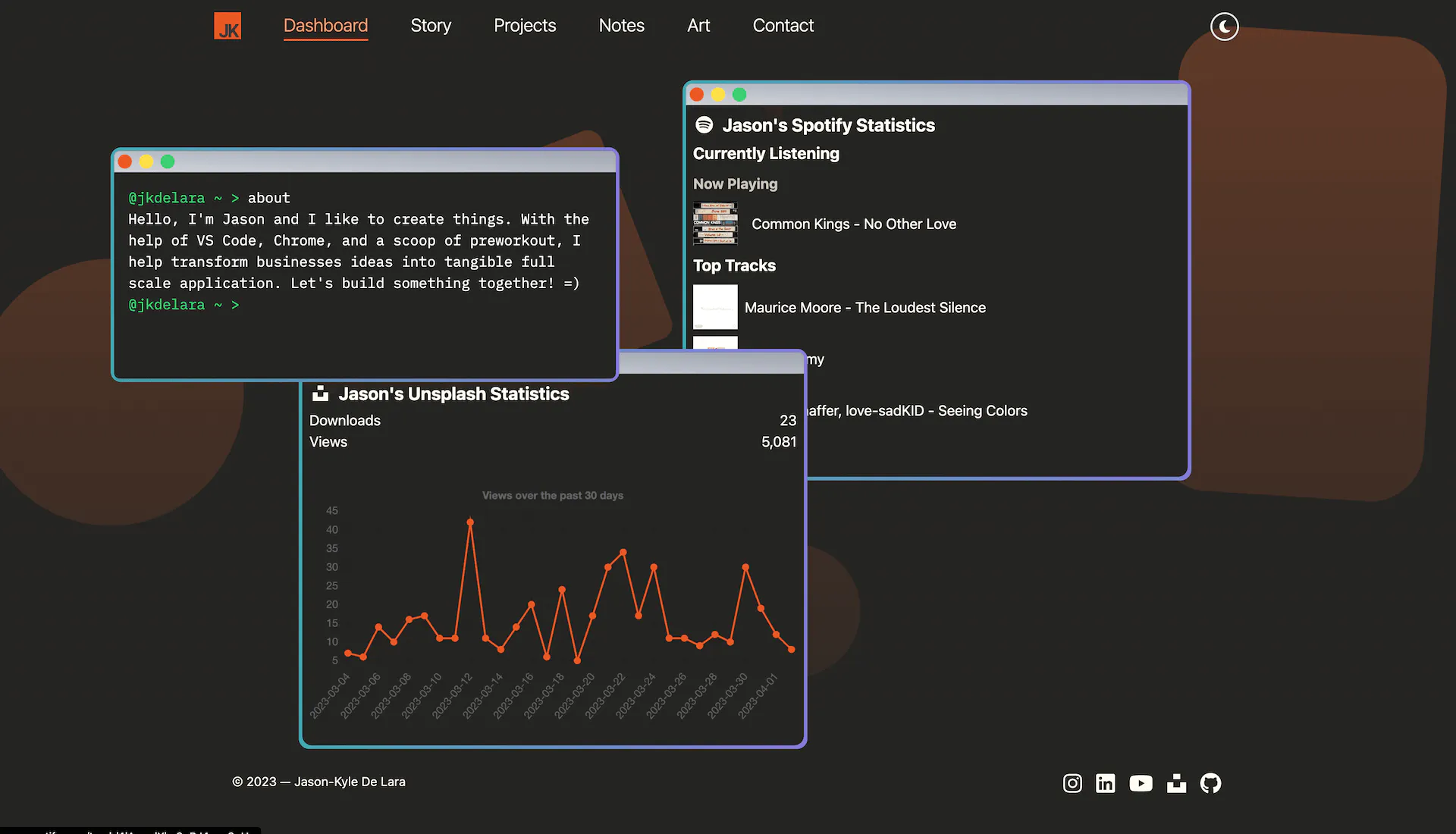The width and height of the screenshot is (1456, 834).
Task: Click the Spotify logo beside statistics title
Action: [704, 124]
